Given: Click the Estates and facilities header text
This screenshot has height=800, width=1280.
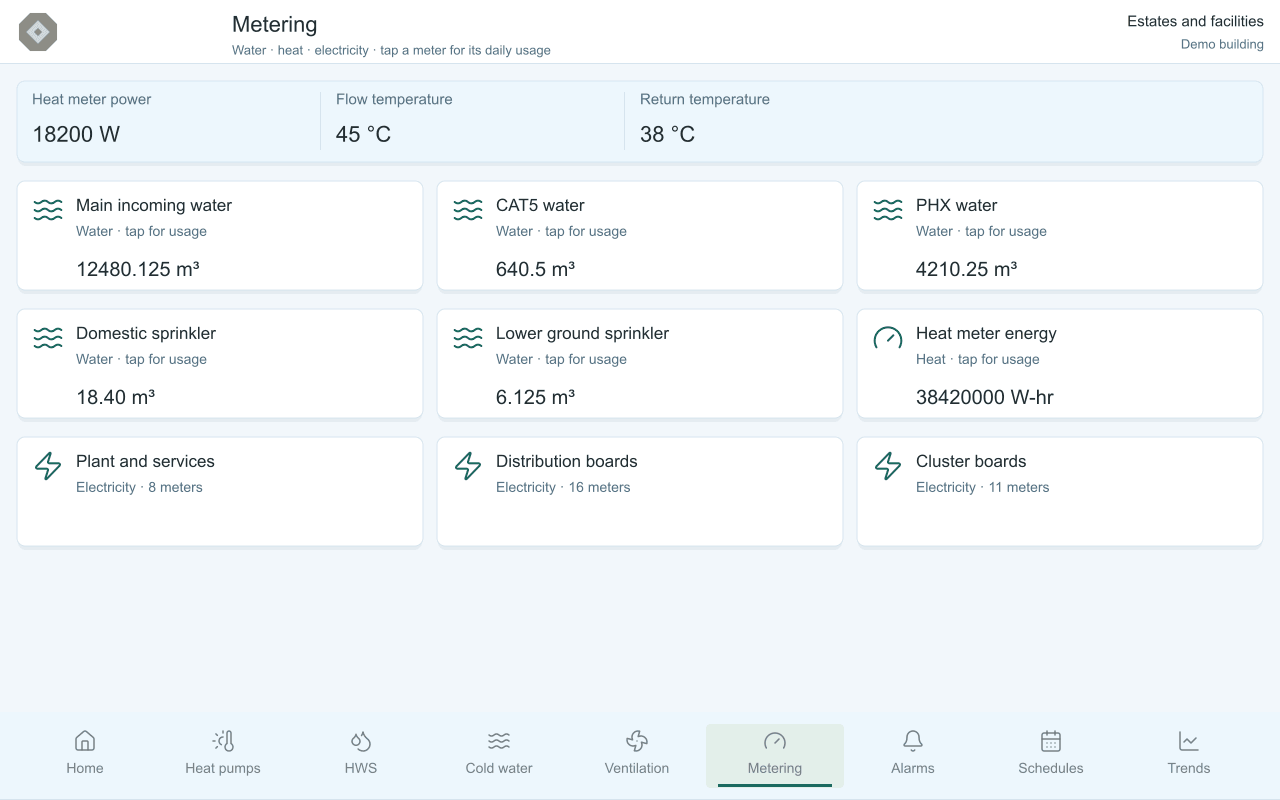Looking at the screenshot, I should 1195,21.
